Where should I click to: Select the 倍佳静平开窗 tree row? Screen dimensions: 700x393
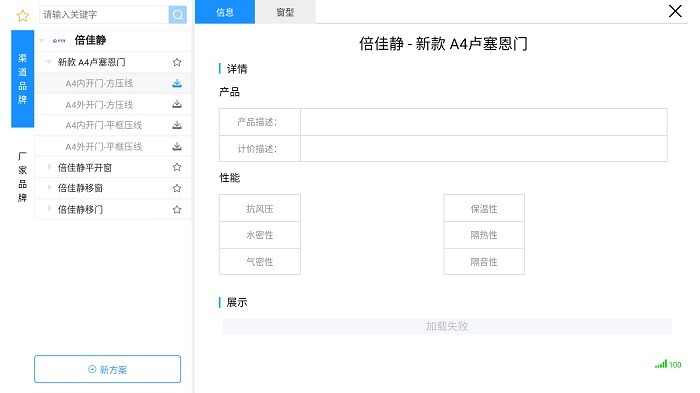click(114, 167)
